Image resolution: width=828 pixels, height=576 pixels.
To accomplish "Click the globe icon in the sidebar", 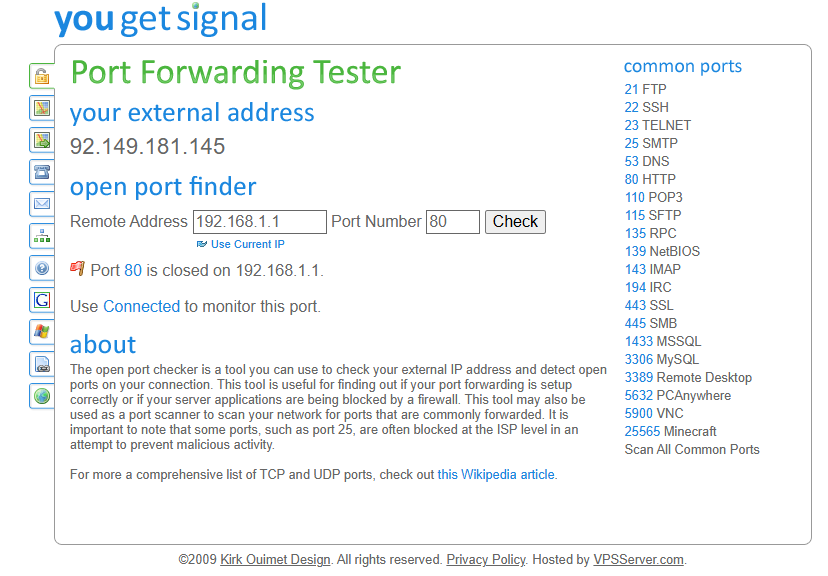I will tap(42, 395).
